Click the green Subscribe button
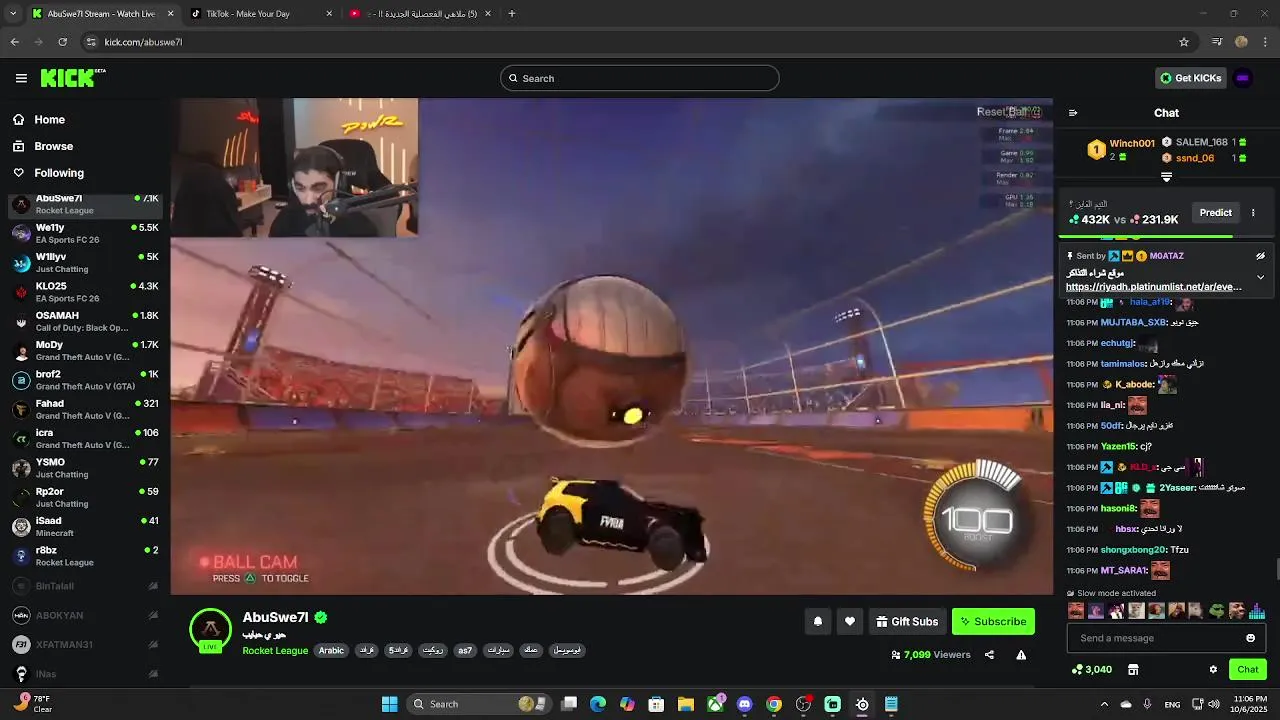This screenshot has width=1280, height=720. pyautogui.click(x=993, y=621)
